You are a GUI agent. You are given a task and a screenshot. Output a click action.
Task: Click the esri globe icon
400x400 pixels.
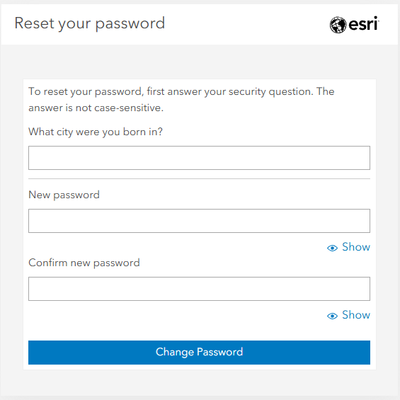[x=338, y=25]
